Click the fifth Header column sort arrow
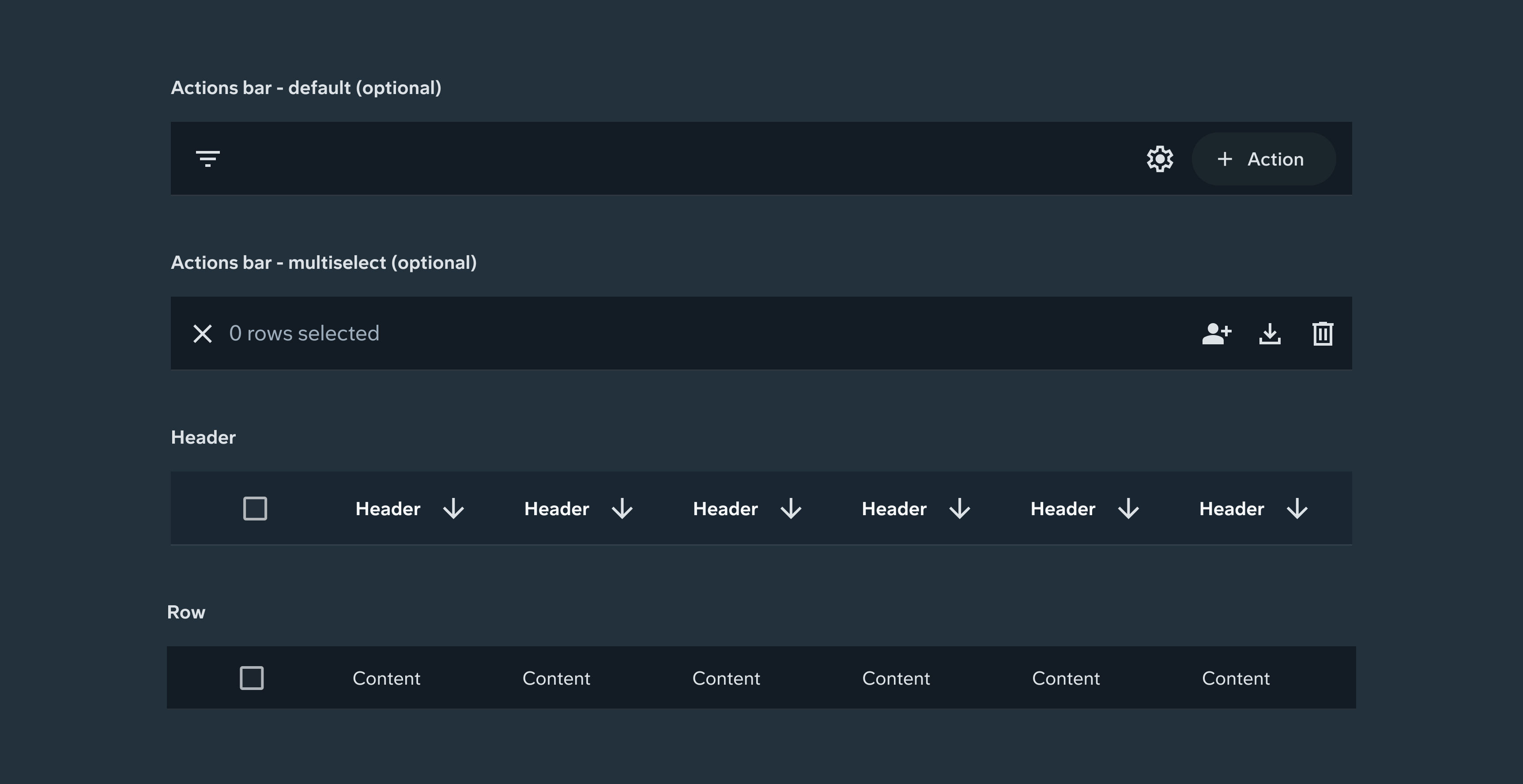Screen dimensions: 1523x784 (x=1129, y=509)
